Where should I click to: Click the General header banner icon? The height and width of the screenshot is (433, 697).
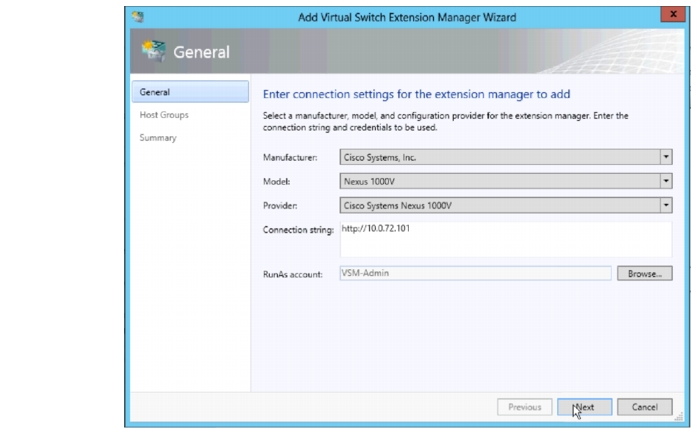[153, 51]
